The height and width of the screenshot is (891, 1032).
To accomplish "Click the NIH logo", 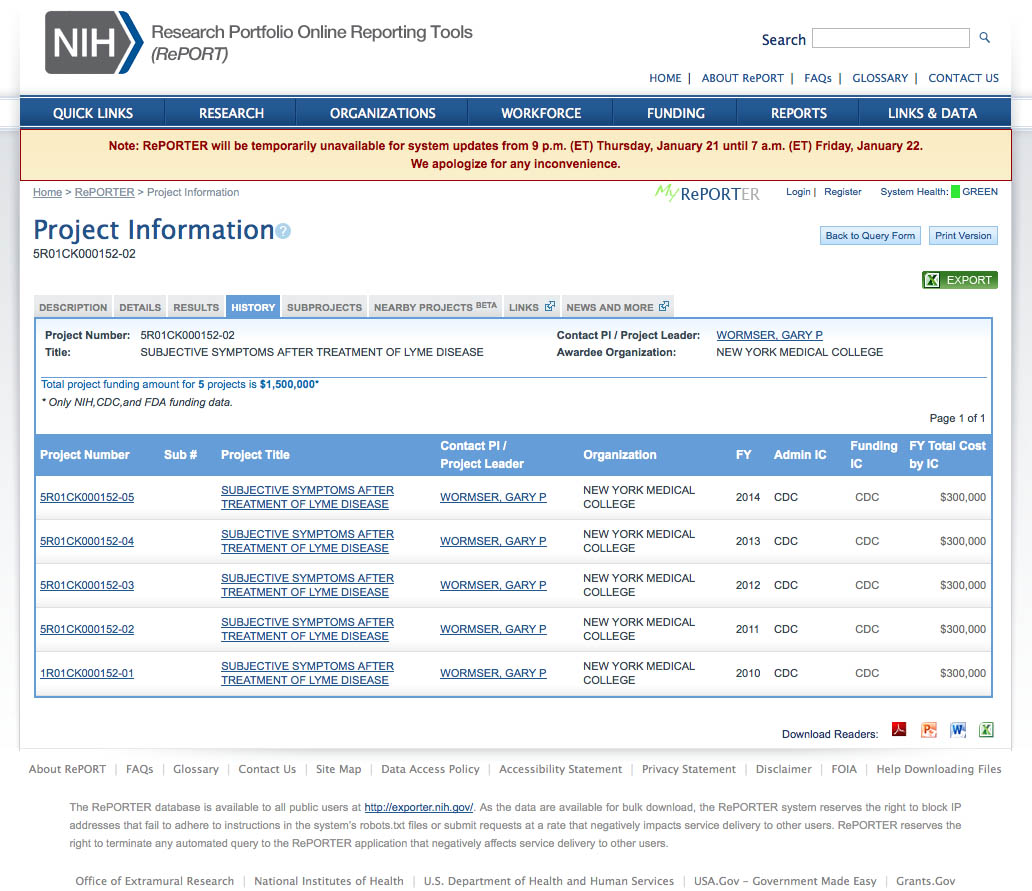I will [93, 42].
